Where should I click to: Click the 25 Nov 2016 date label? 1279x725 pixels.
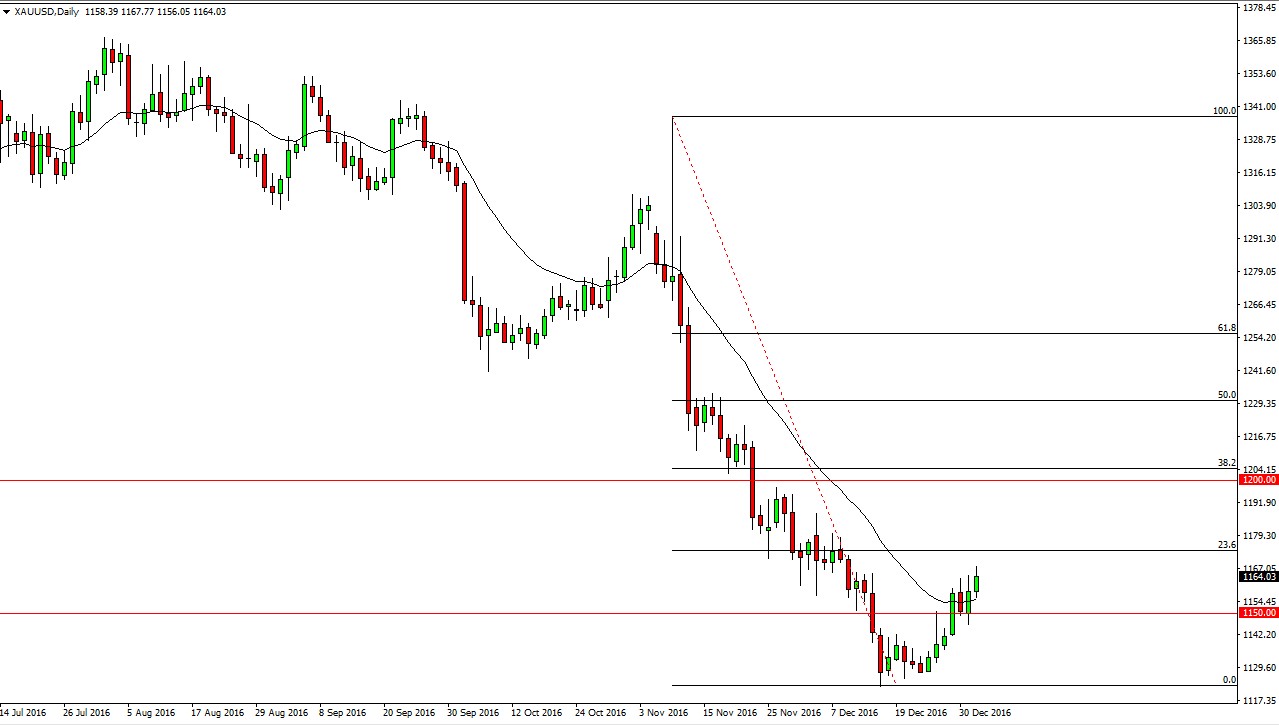click(792, 713)
